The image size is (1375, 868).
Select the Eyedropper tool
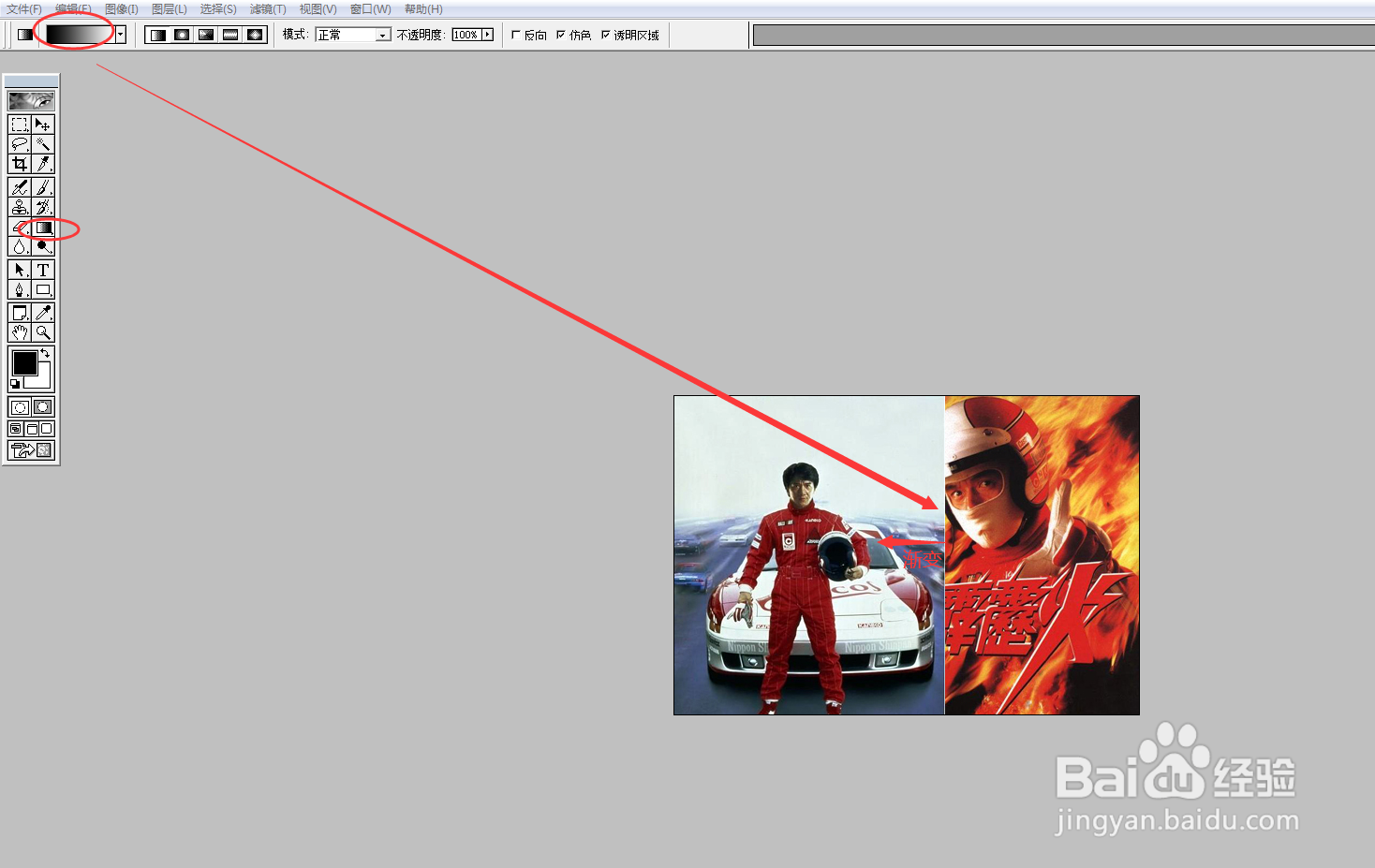43,313
